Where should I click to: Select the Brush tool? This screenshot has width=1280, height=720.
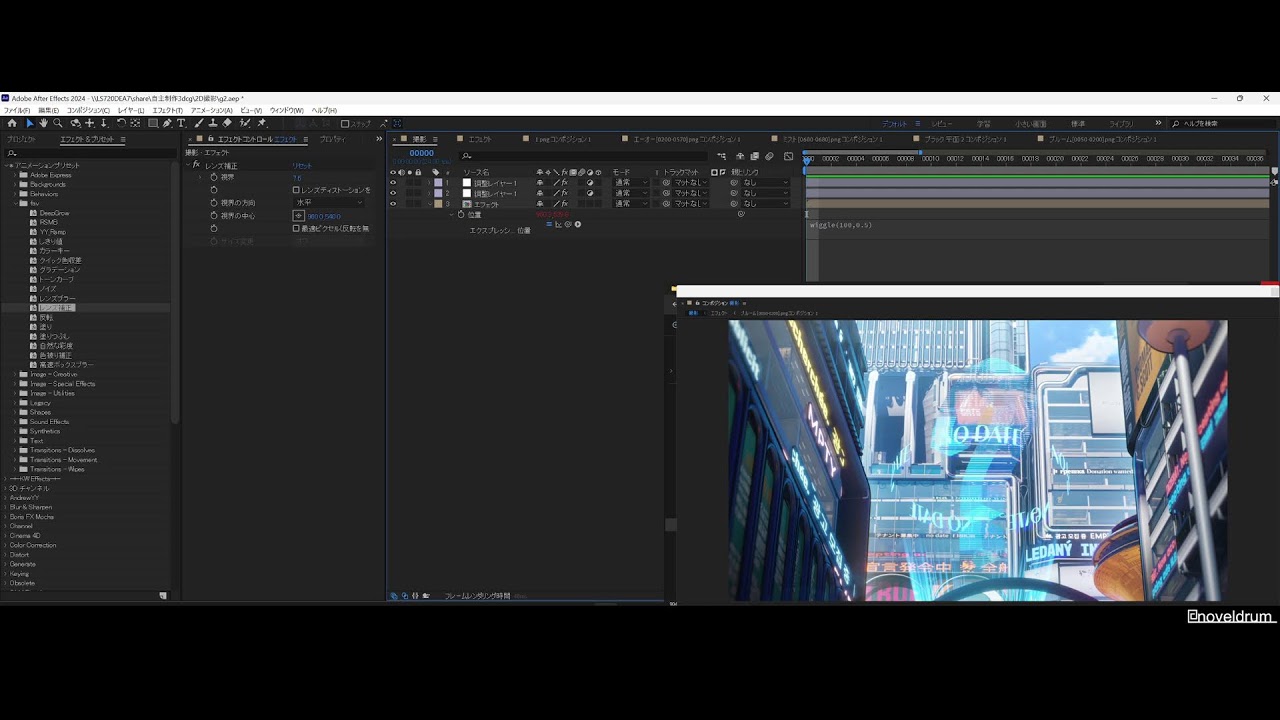point(199,123)
